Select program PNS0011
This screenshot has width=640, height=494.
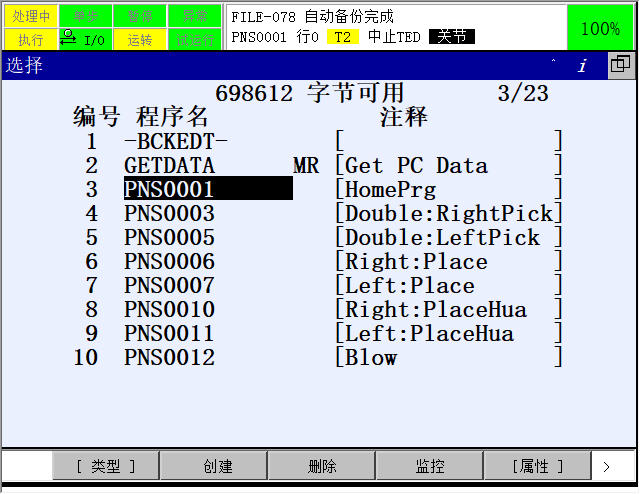pos(169,334)
